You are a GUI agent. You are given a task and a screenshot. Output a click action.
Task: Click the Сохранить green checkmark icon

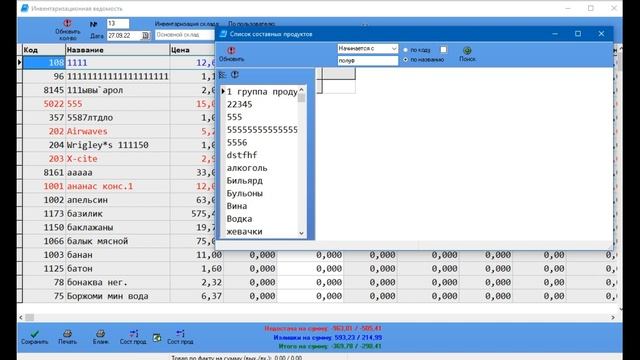pos(35,334)
